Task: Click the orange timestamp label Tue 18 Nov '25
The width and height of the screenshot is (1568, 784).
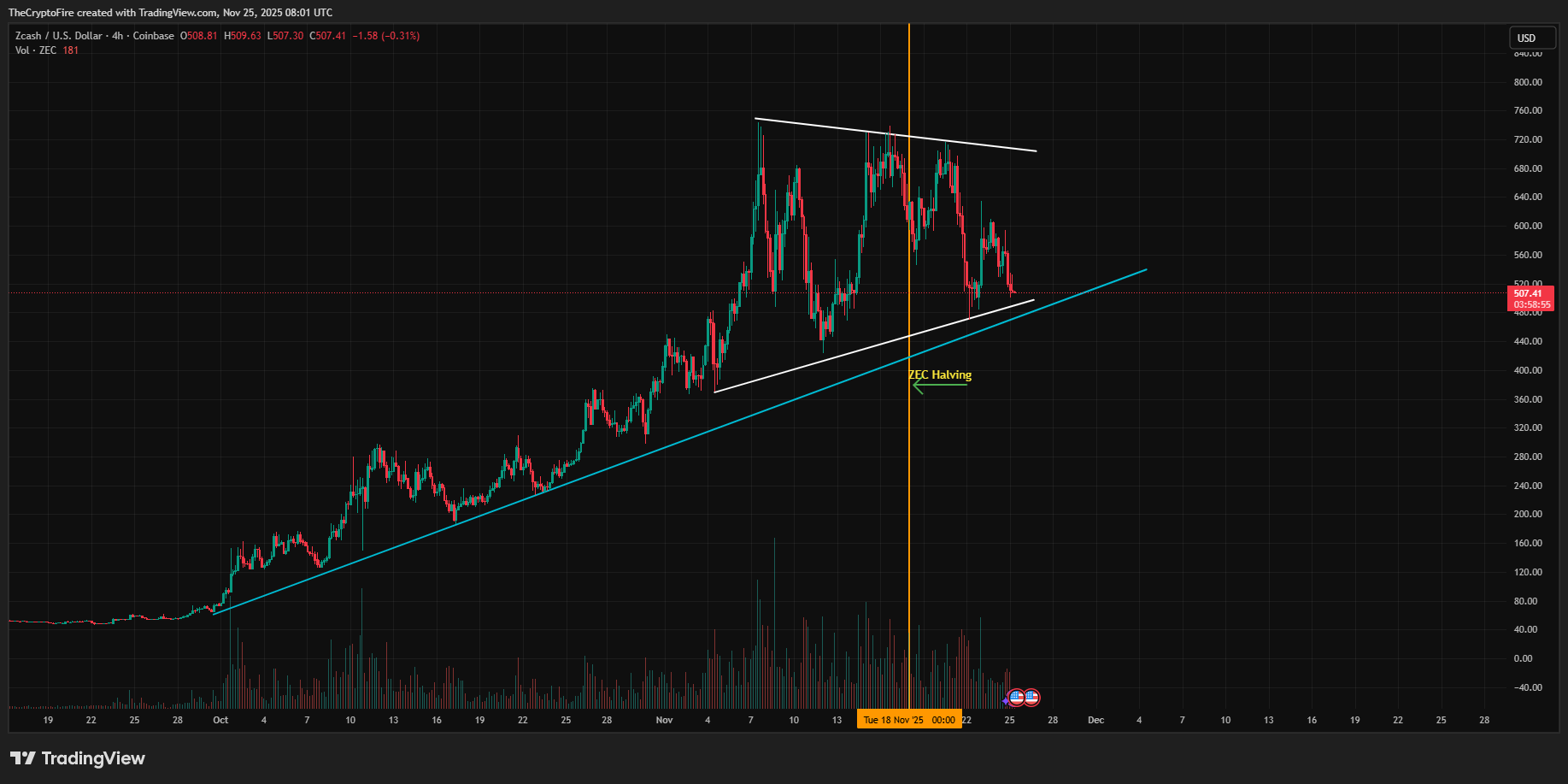Action: click(x=908, y=719)
